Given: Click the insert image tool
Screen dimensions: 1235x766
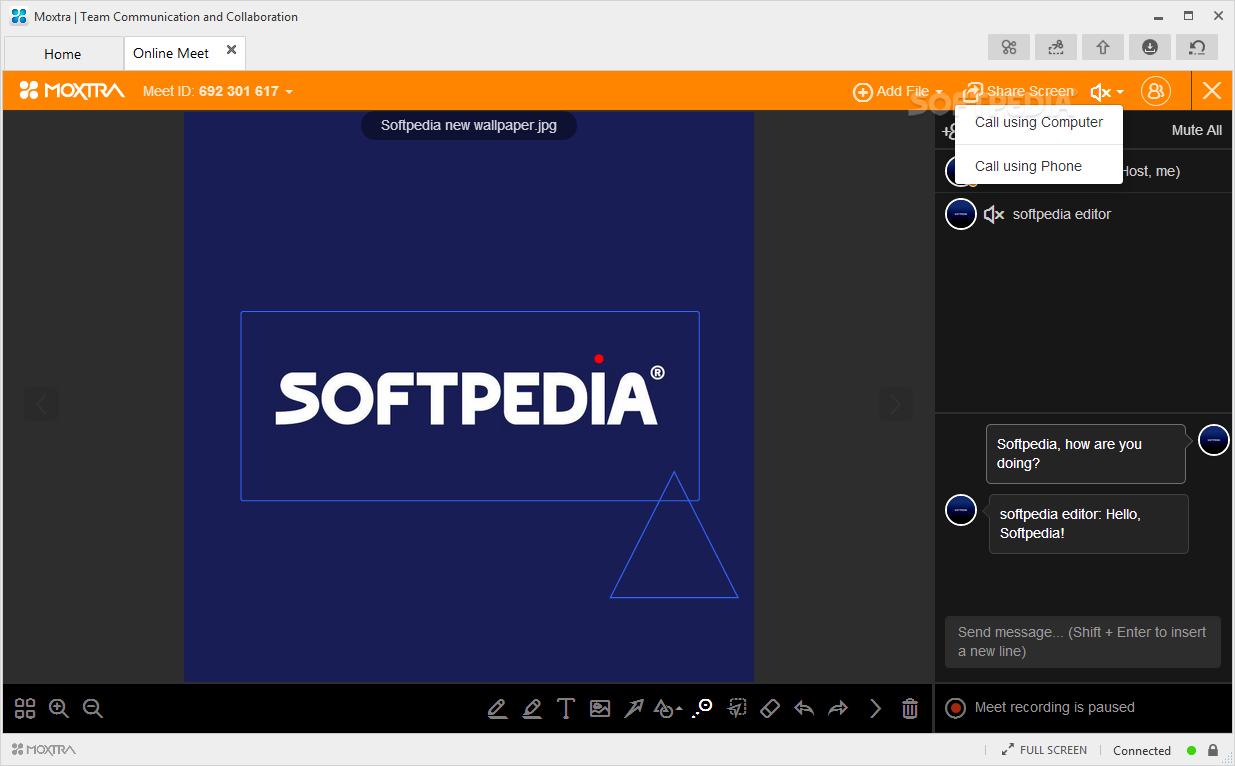Looking at the screenshot, I should point(599,708).
